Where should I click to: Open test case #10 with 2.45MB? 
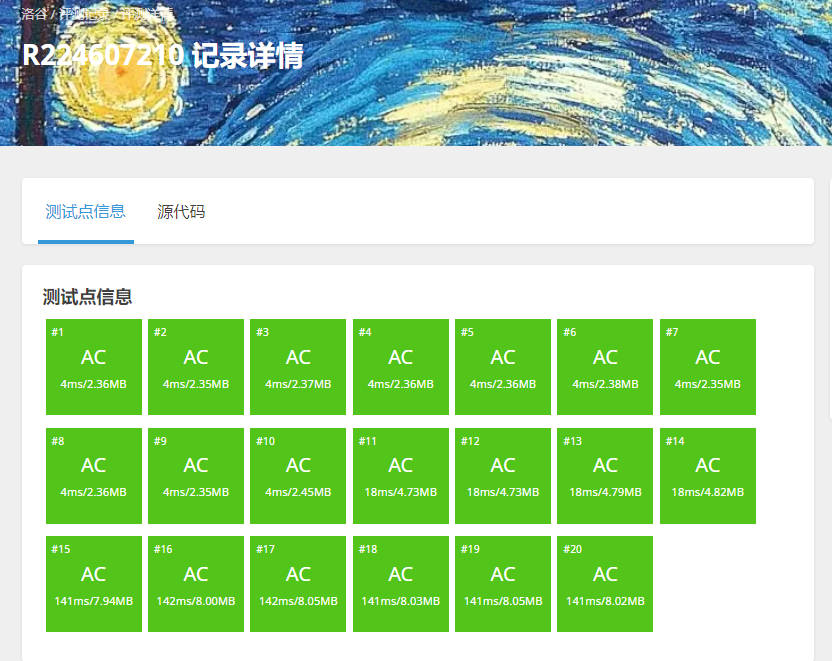pos(298,476)
